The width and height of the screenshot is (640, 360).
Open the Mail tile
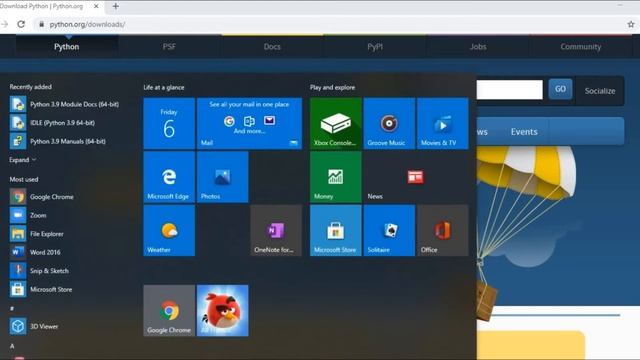(249, 123)
